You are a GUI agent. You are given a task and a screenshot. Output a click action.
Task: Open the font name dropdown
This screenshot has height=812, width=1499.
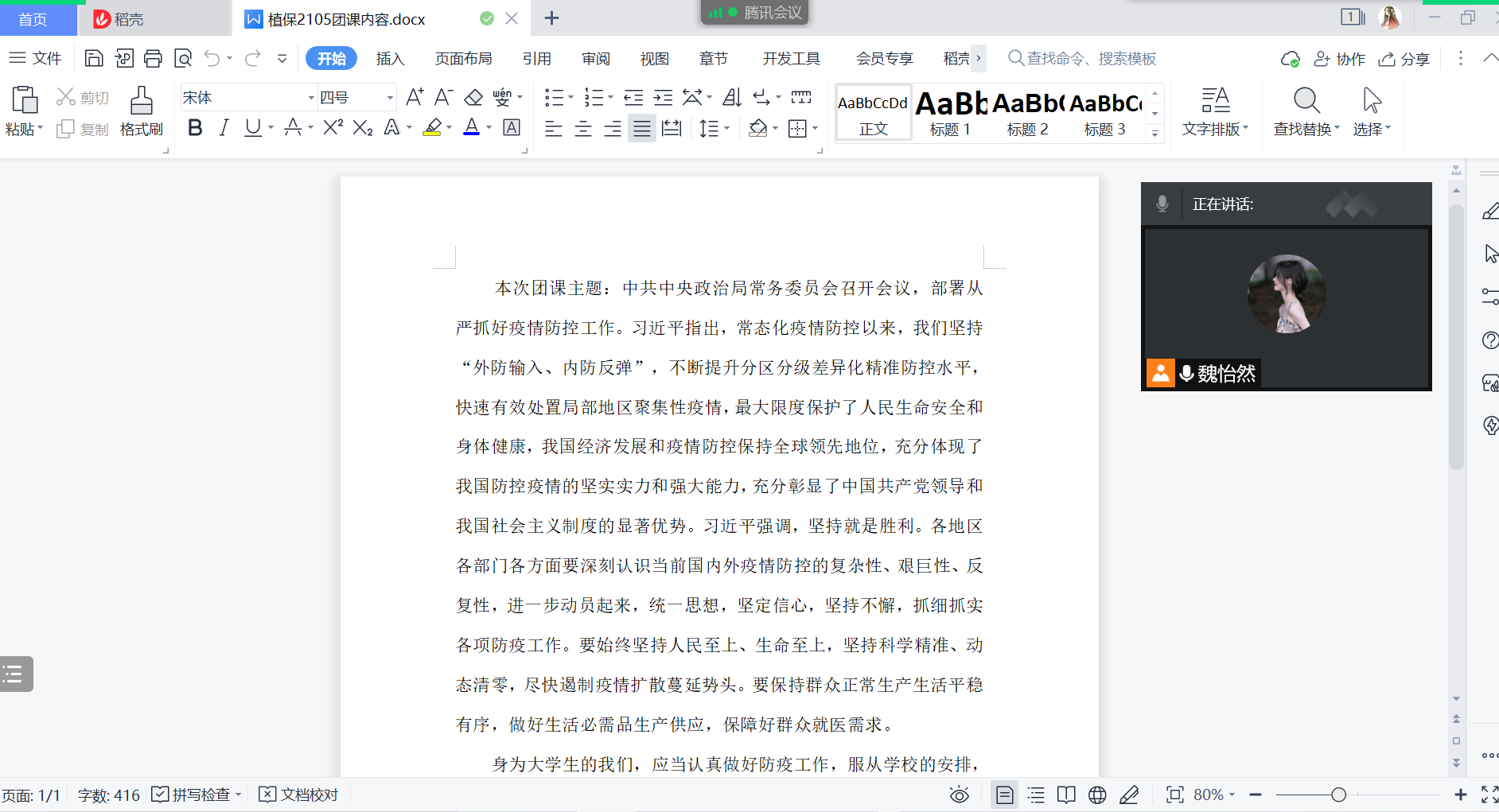pos(311,98)
